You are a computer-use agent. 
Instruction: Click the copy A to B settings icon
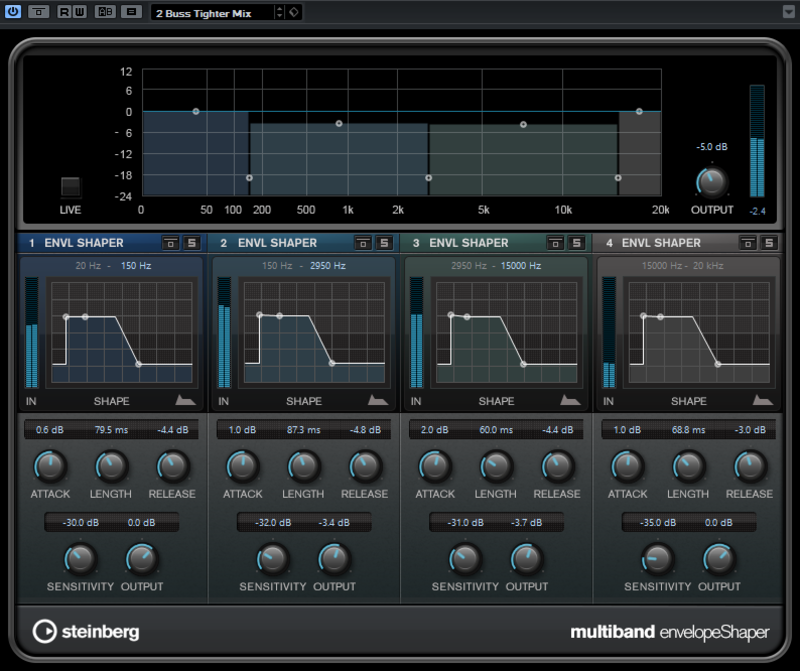[x=131, y=11]
